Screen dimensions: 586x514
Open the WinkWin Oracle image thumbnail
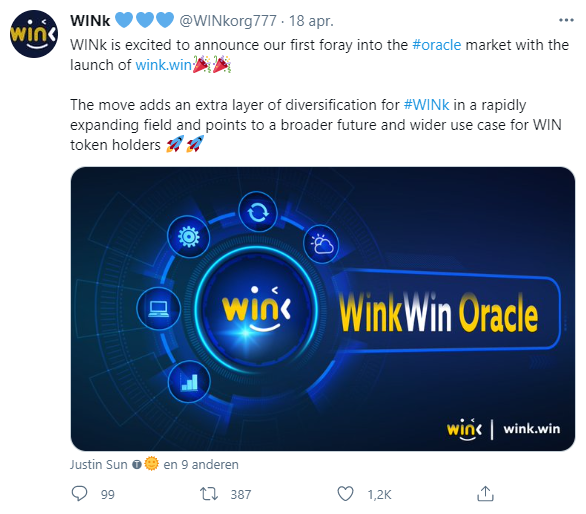point(323,309)
